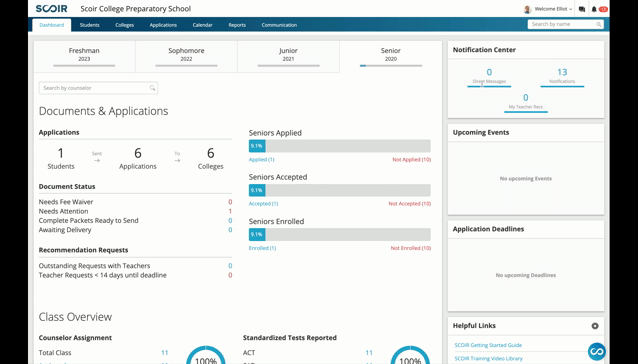638x364 pixels.
Task: Click Awaiting Delivery count
Action: point(230,230)
